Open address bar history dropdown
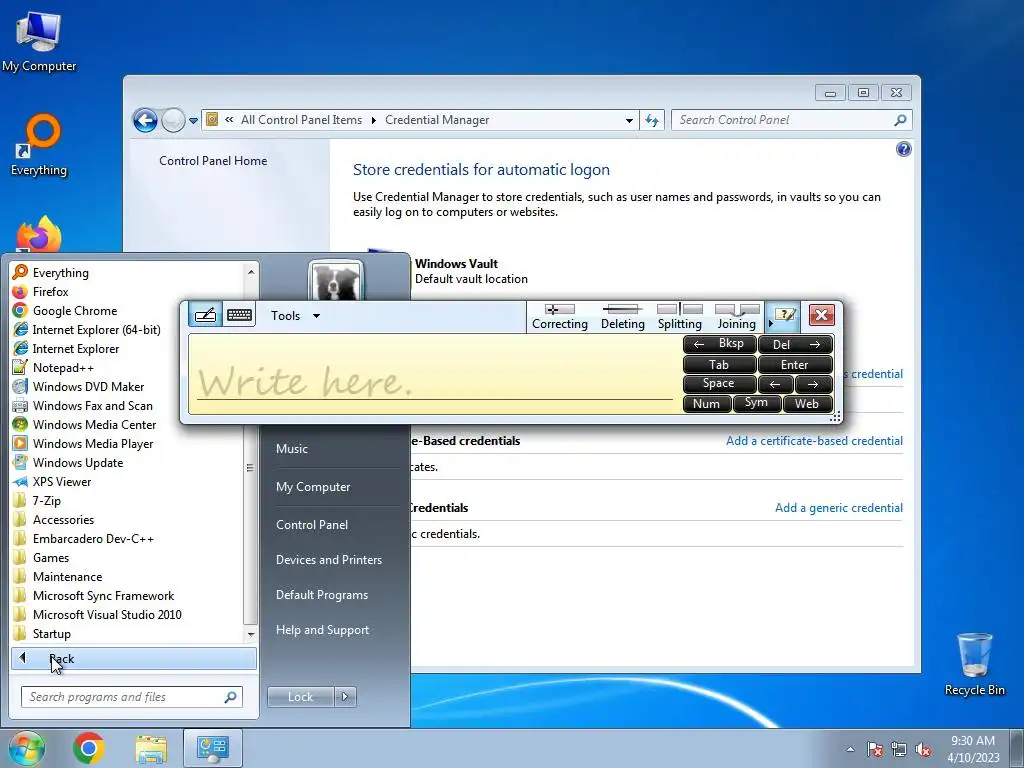1024x768 pixels. click(x=629, y=120)
